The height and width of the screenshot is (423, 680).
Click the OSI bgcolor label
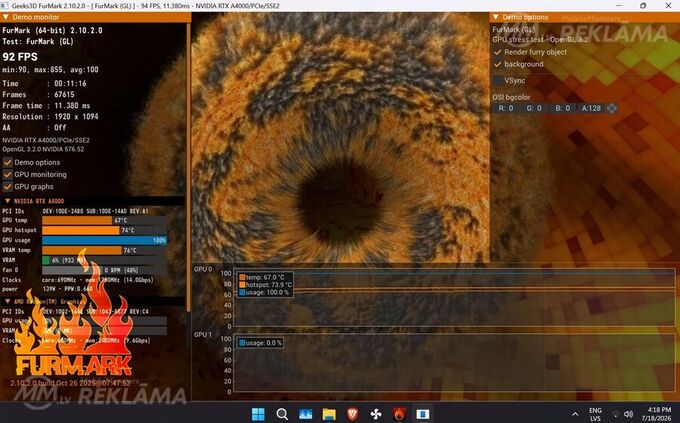(511, 97)
